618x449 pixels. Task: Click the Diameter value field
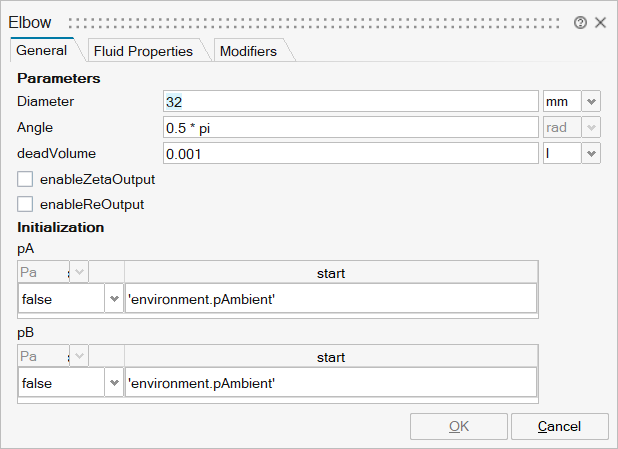pyautogui.click(x=350, y=101)
